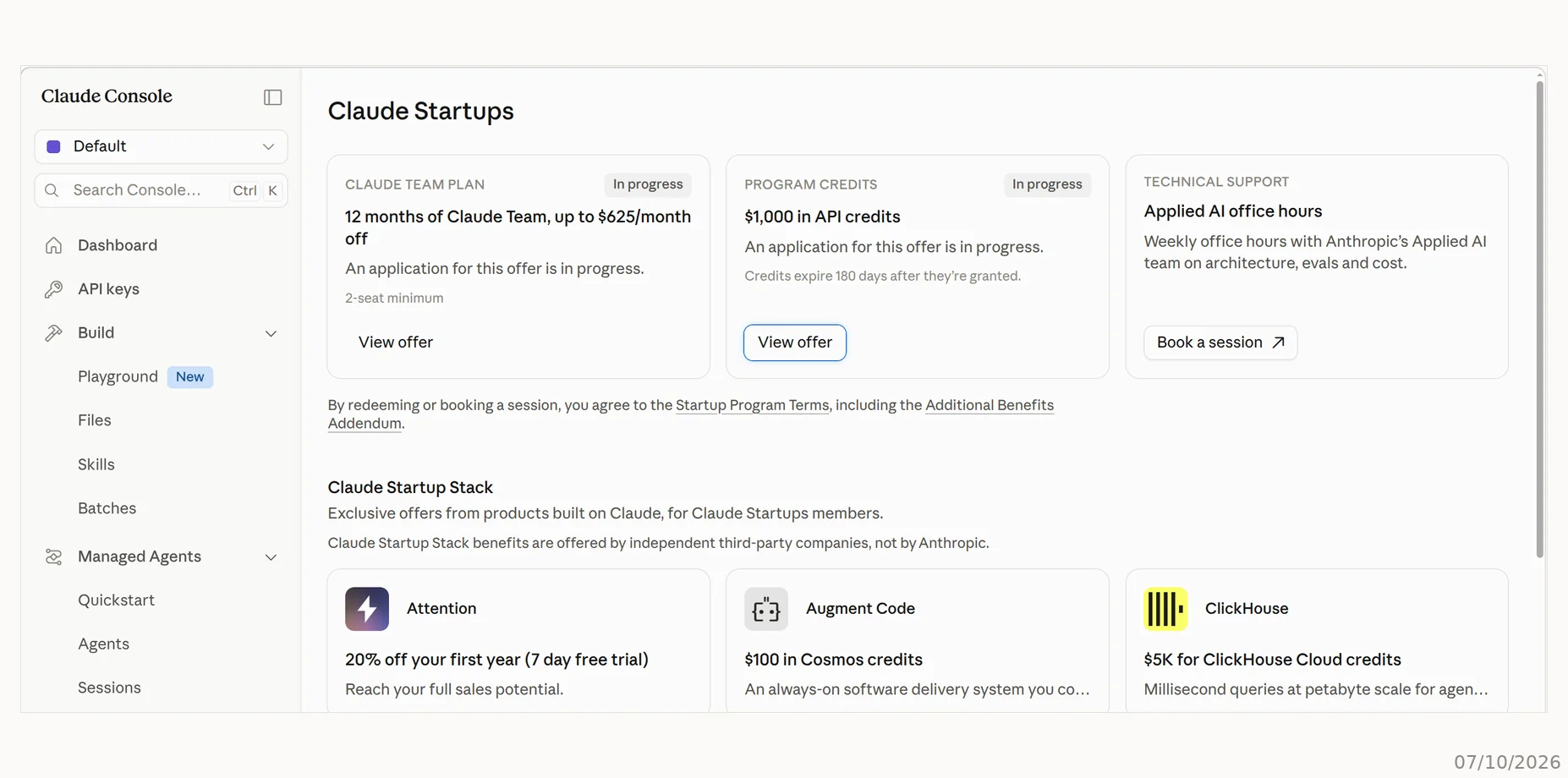The image size is (1568, 778).
Task: Go to Dashboard
Action: [118, 245]
